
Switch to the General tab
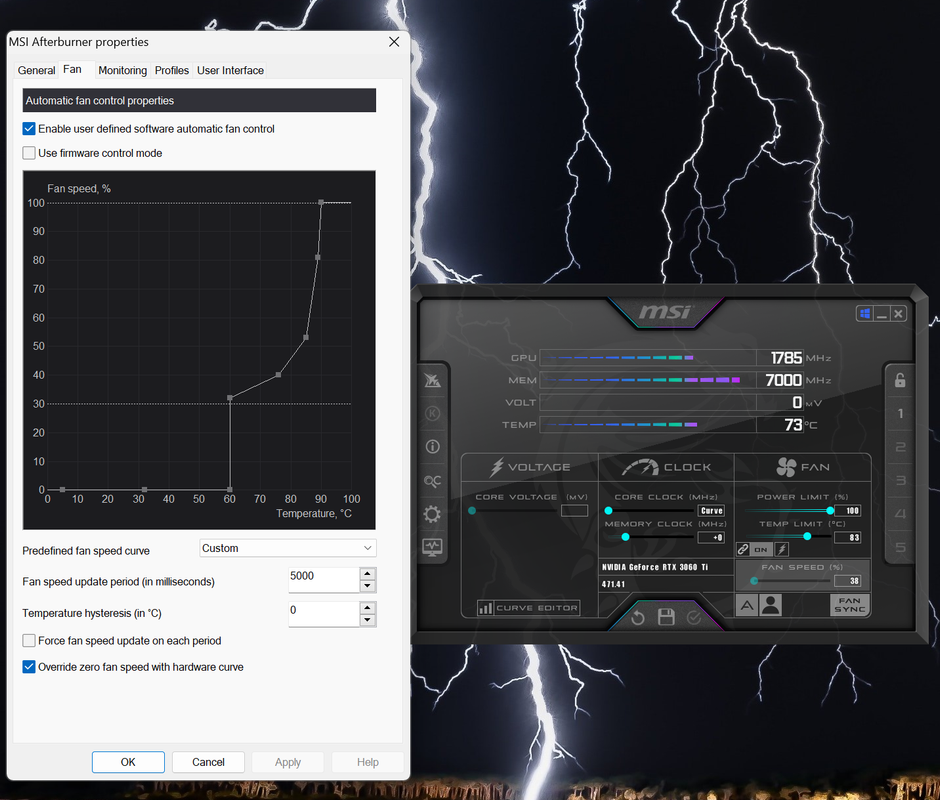coord(37,70)
